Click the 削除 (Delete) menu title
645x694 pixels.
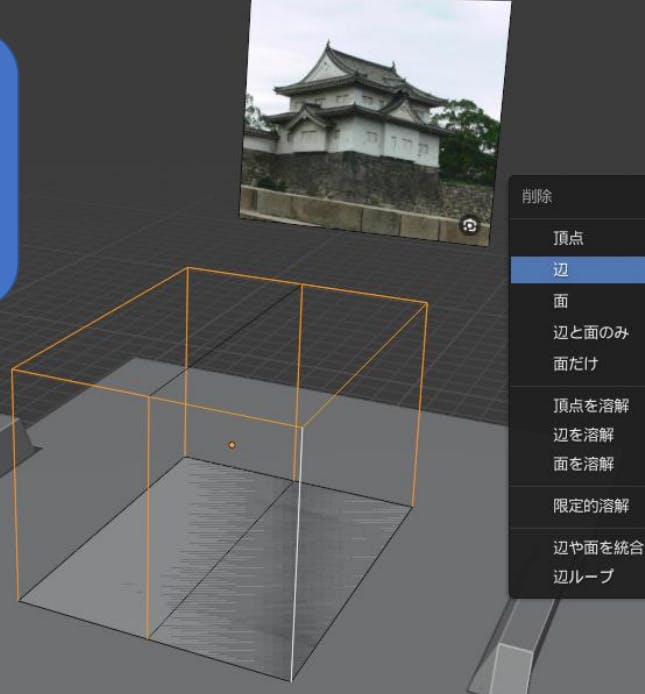point(537,197)
